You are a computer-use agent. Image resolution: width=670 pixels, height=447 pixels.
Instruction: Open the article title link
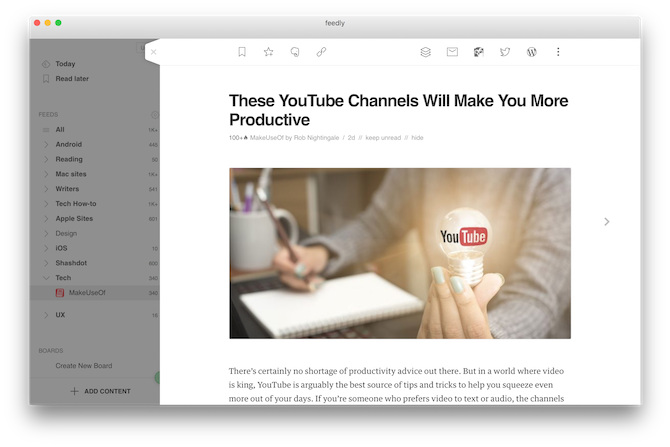[399, 110]
